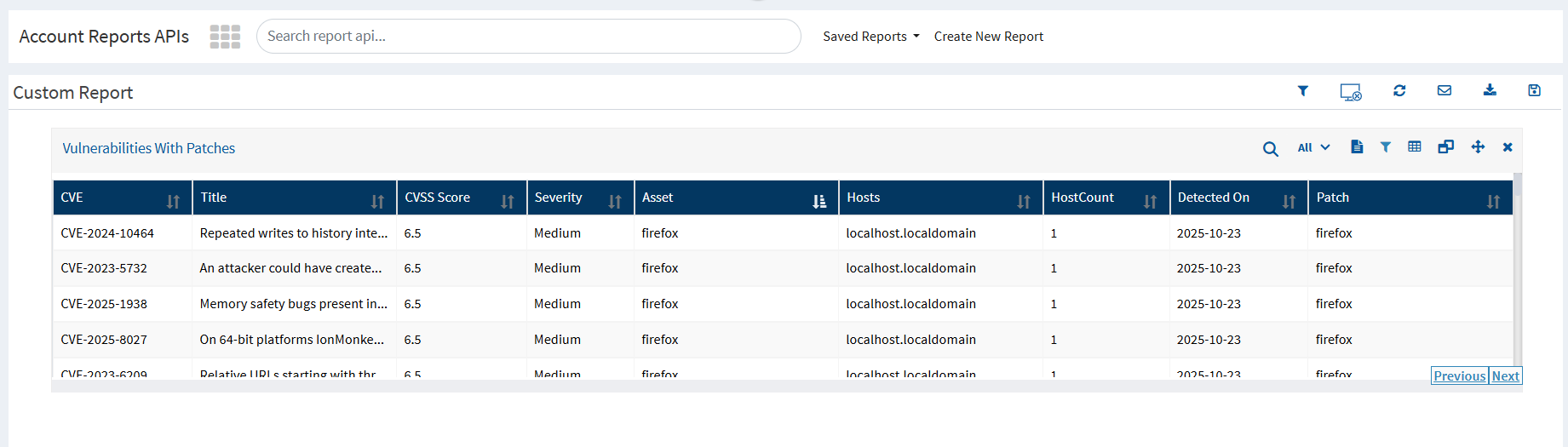Viewport: 1568px width, 447px height.
Task: Download the Custom Report
Action: 1490,90
